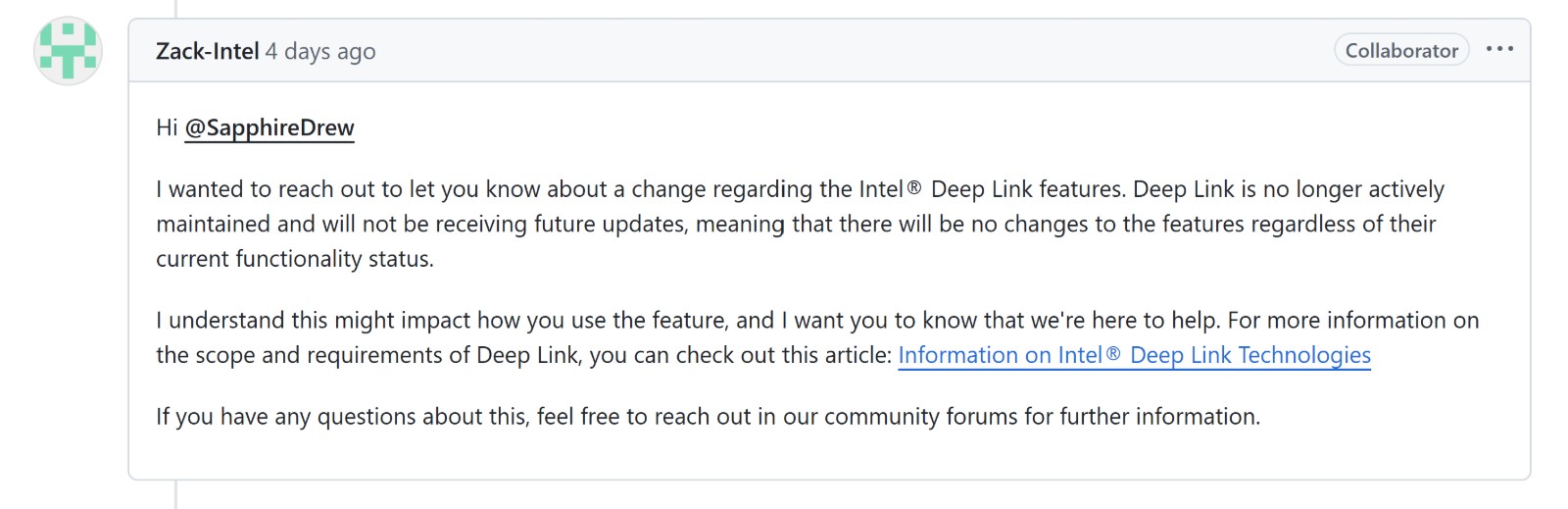The width and height of the screenshot is (1568, 509).
Task: Open the comment options three-dot menu
Action: (1499, 49)
